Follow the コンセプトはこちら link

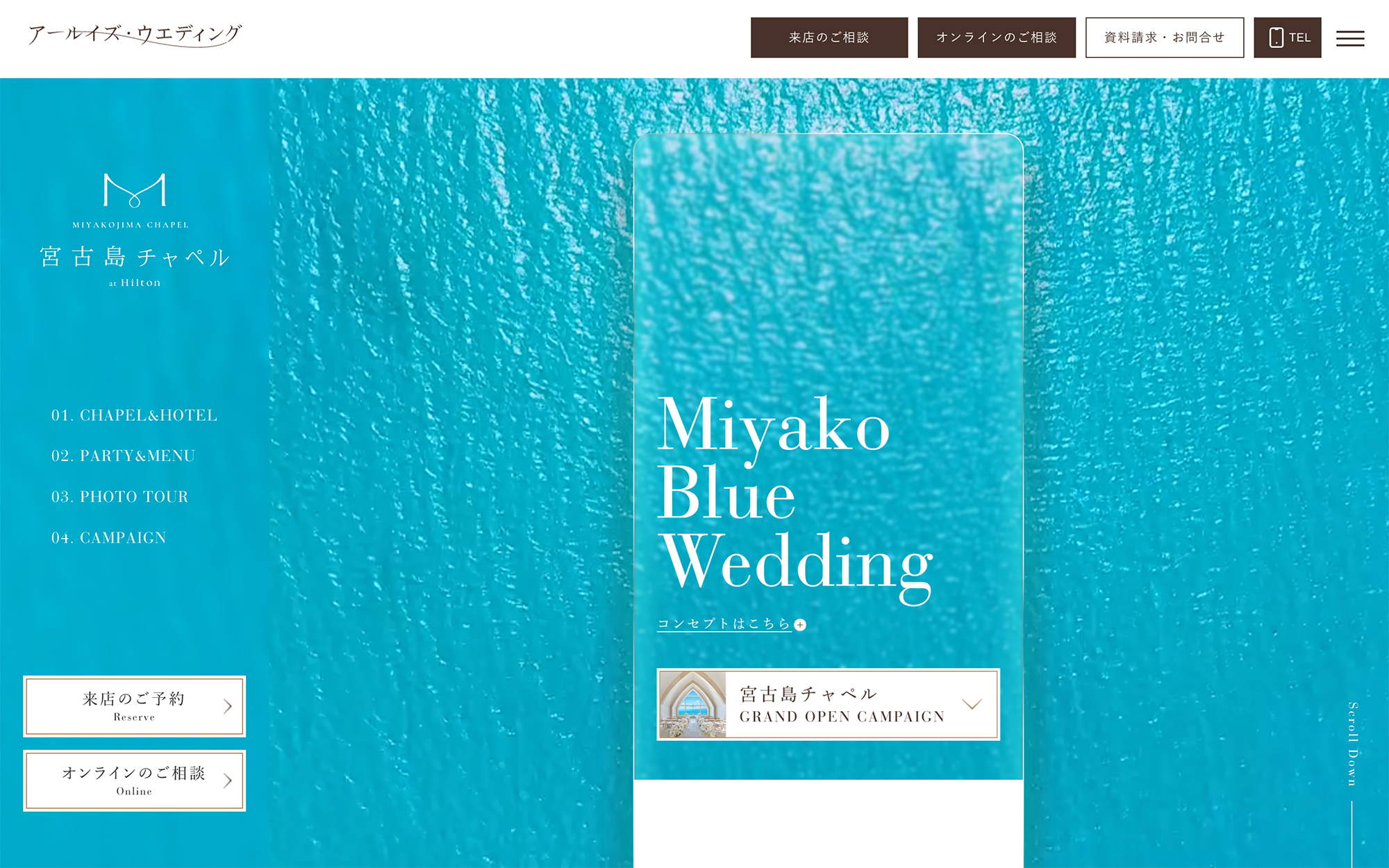[x=724, y=624]
